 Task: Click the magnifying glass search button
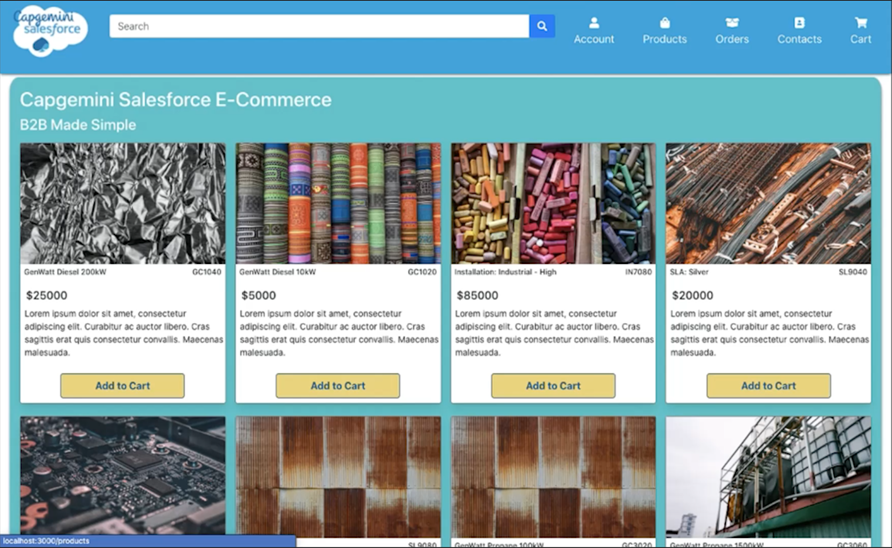(542, 26)
